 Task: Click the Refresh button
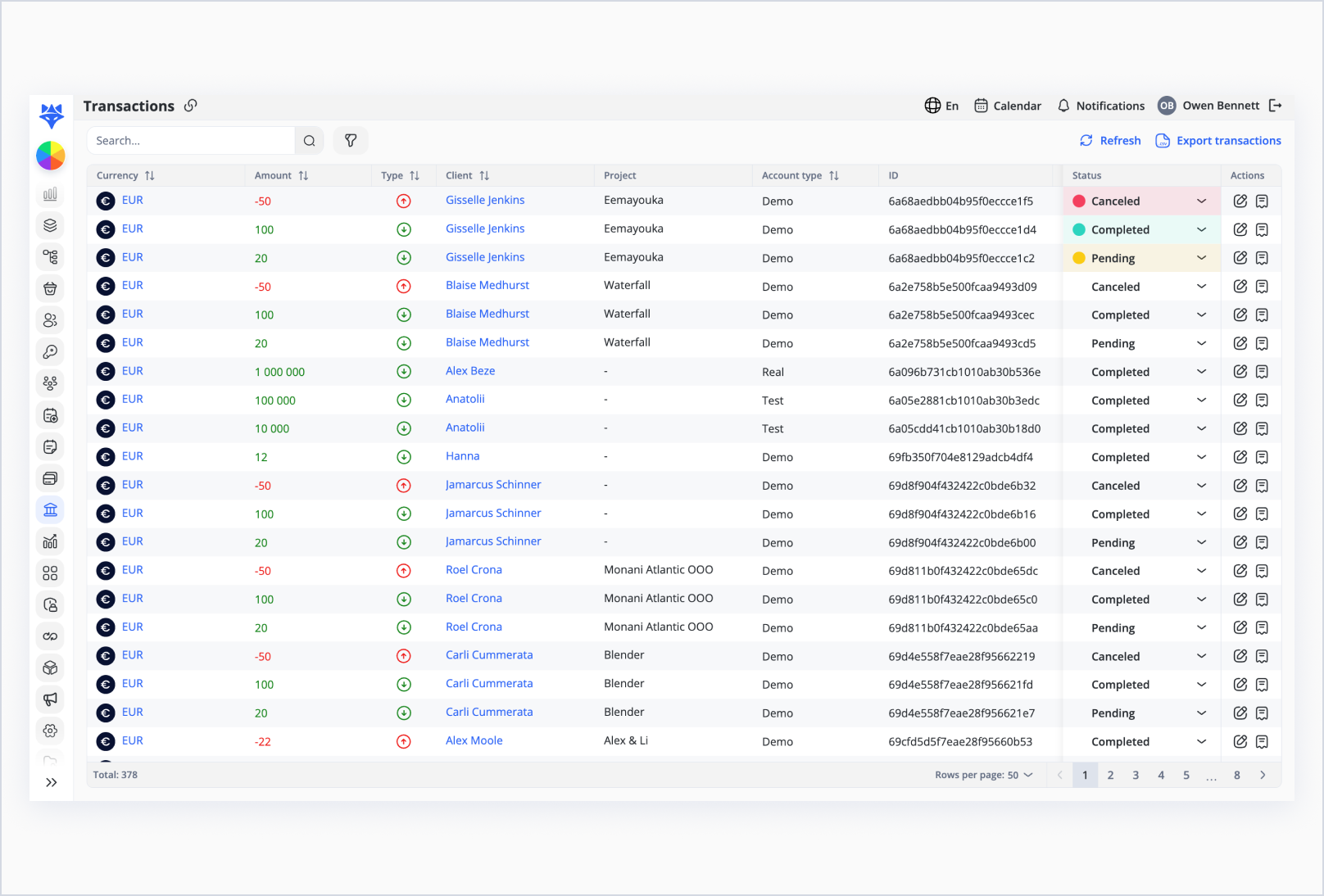coord(1110,141)
